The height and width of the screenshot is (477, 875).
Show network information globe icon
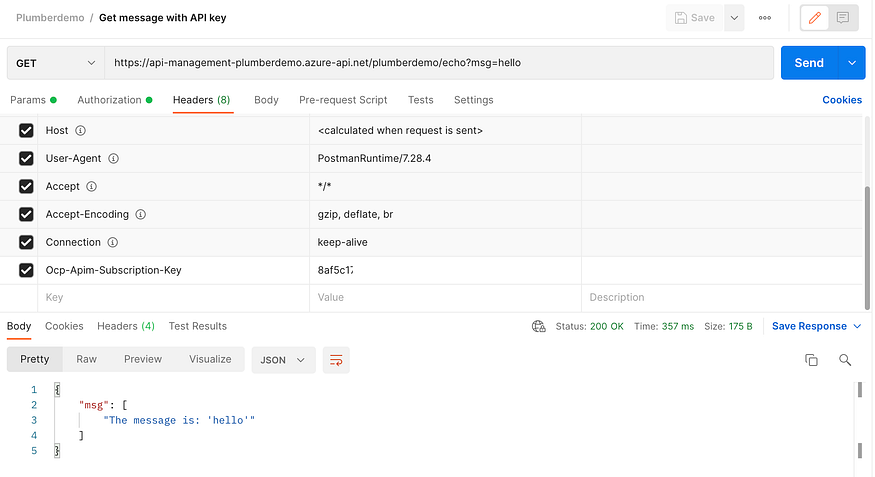pos(539,326)
